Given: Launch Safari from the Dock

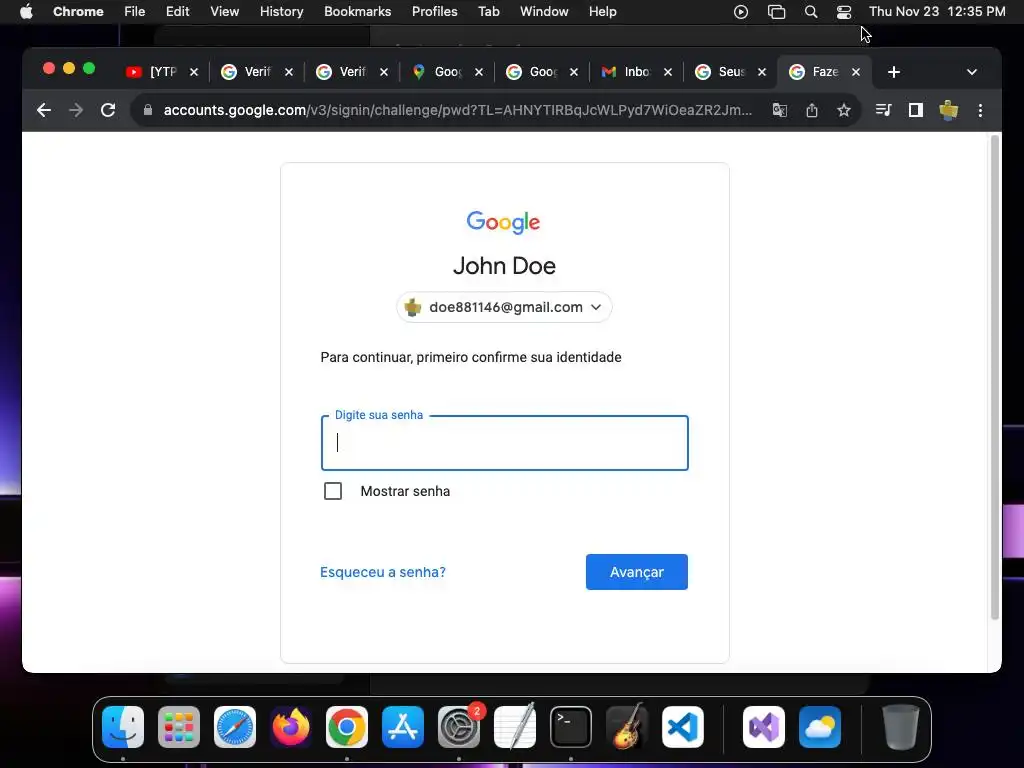Looking at the screenshot, I should point(235,727).
